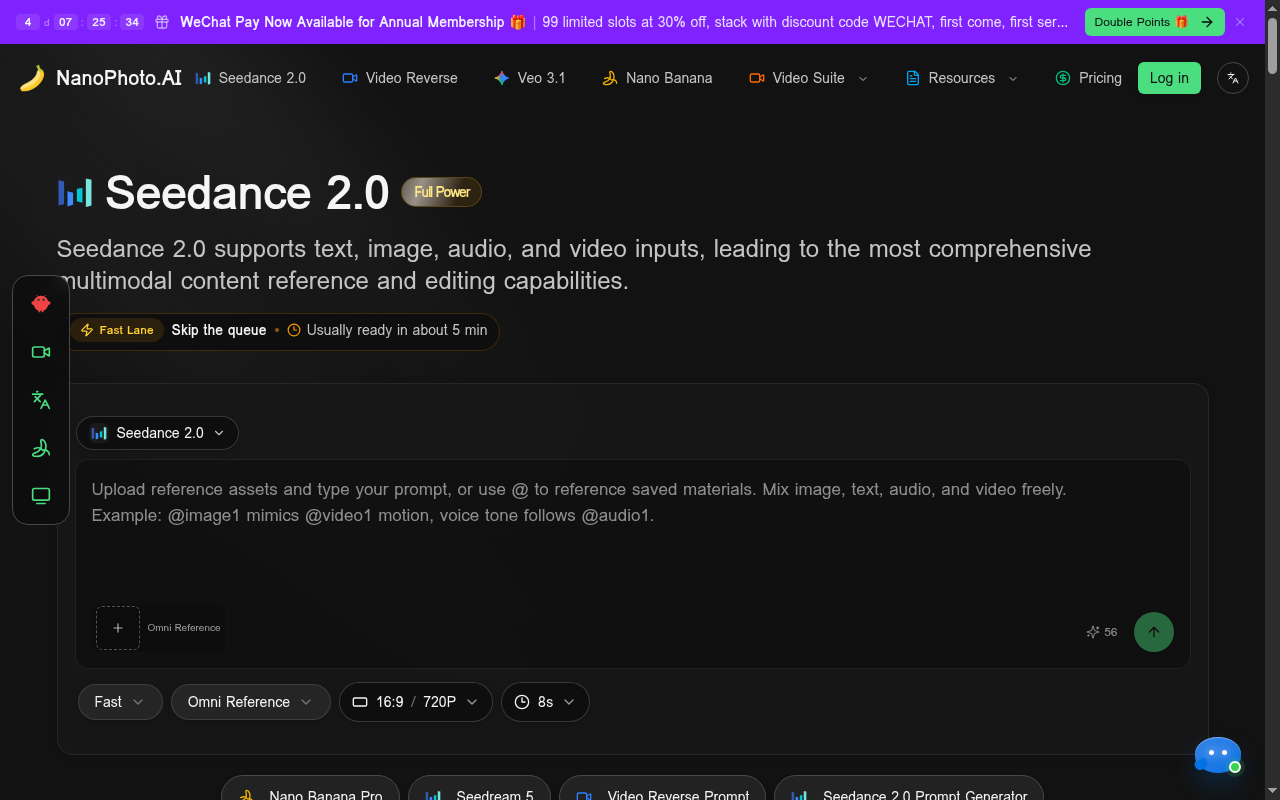Image resolution: width=1280 pixels, height=800 pixels.
Task: Click the Video Reverse Prompt chip
Action: [662, 790]
